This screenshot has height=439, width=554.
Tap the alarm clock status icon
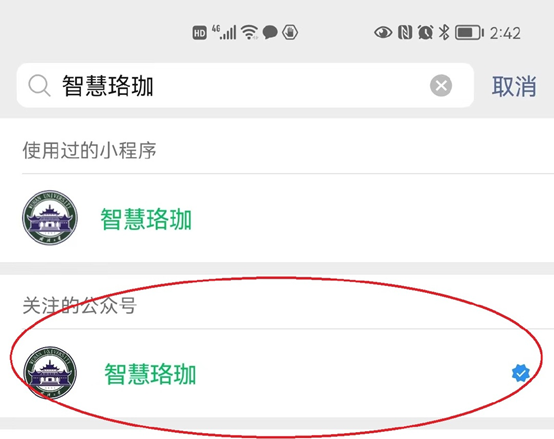tap(425, 32)
